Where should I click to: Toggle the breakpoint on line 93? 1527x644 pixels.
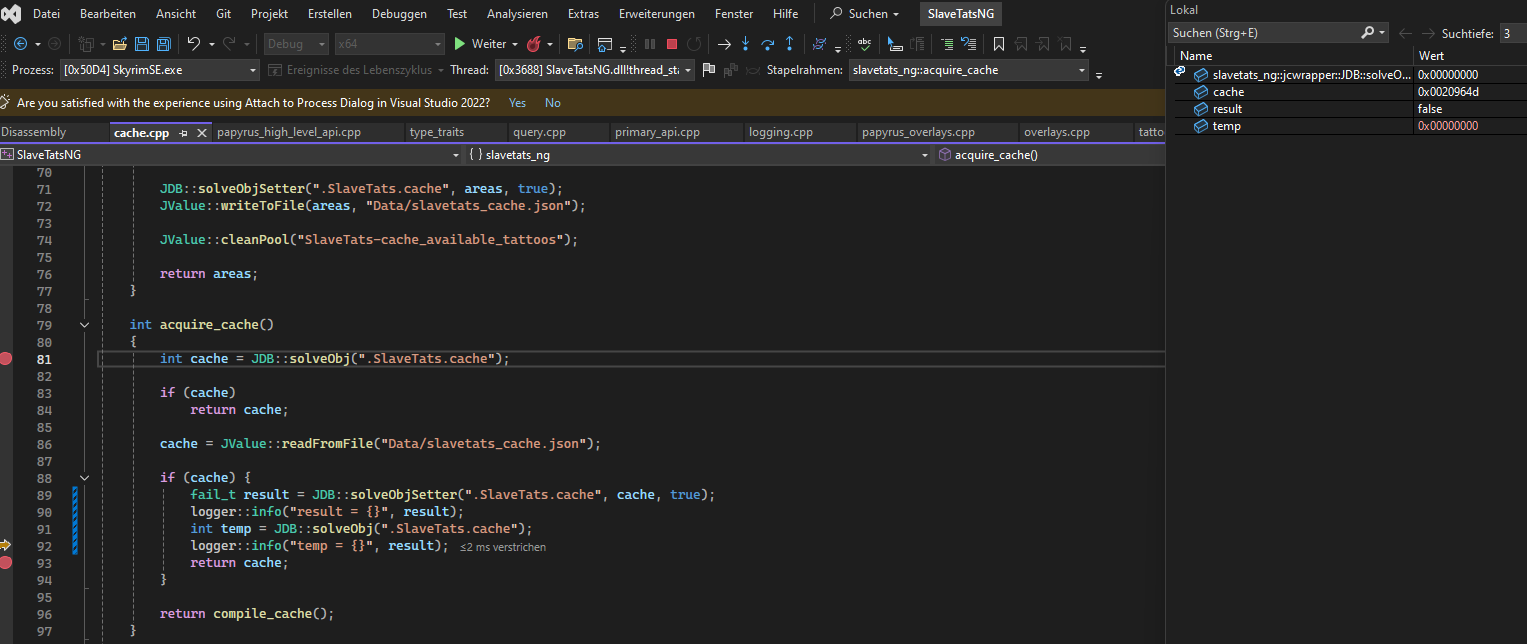tap(6, 563)
